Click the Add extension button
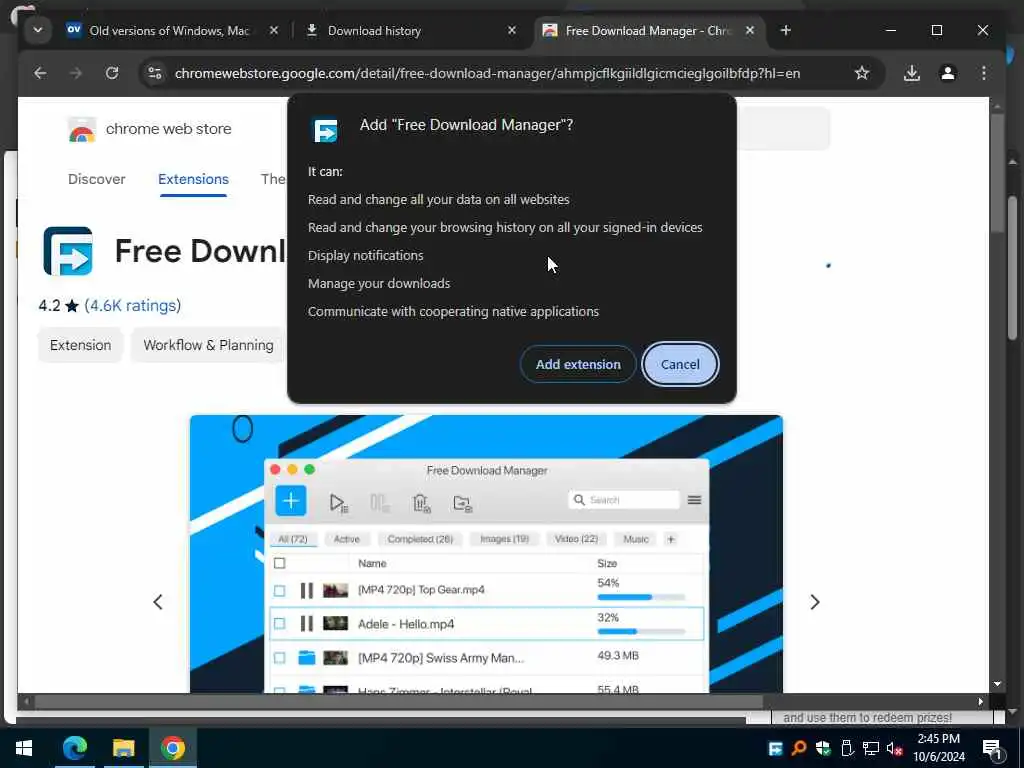The height and width of the screenshot is (768, 1024). tap(578, 364)
